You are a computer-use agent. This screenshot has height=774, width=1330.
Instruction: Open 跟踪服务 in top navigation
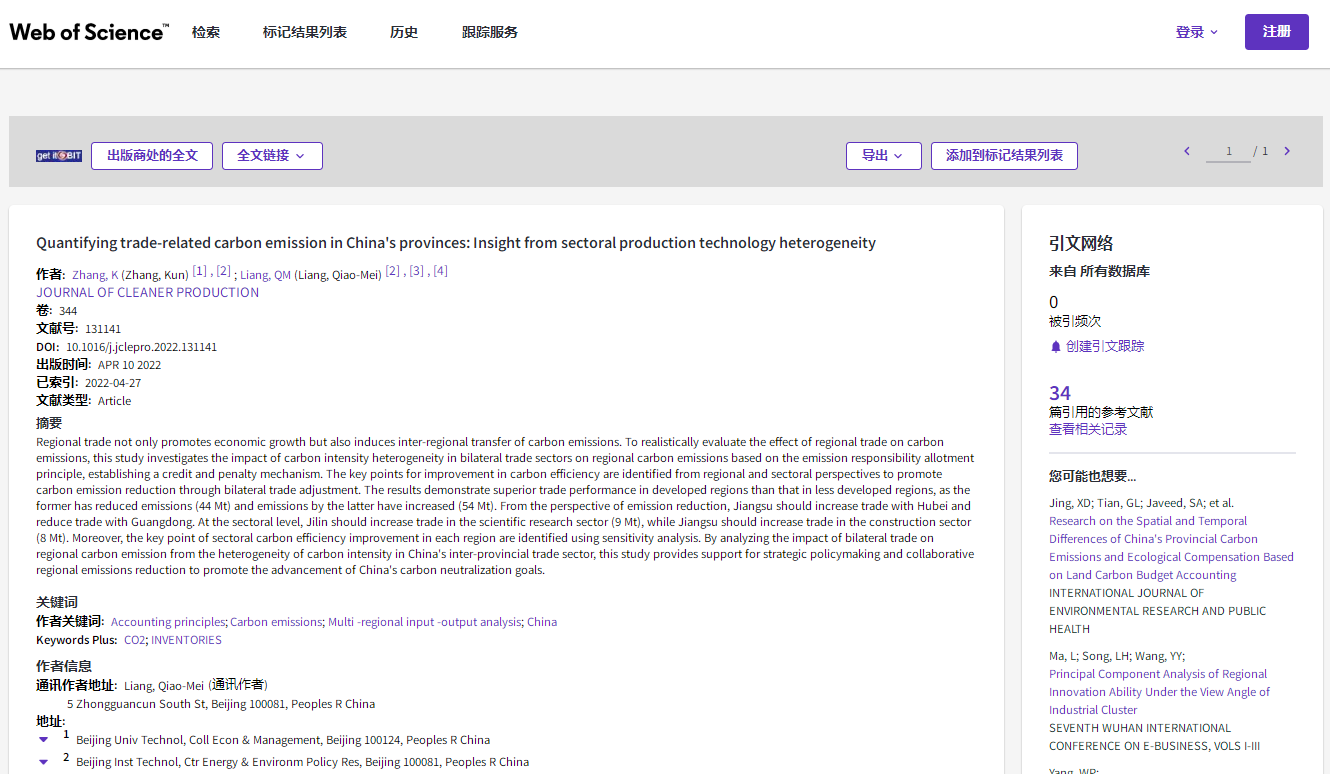[x=490, y=32]
